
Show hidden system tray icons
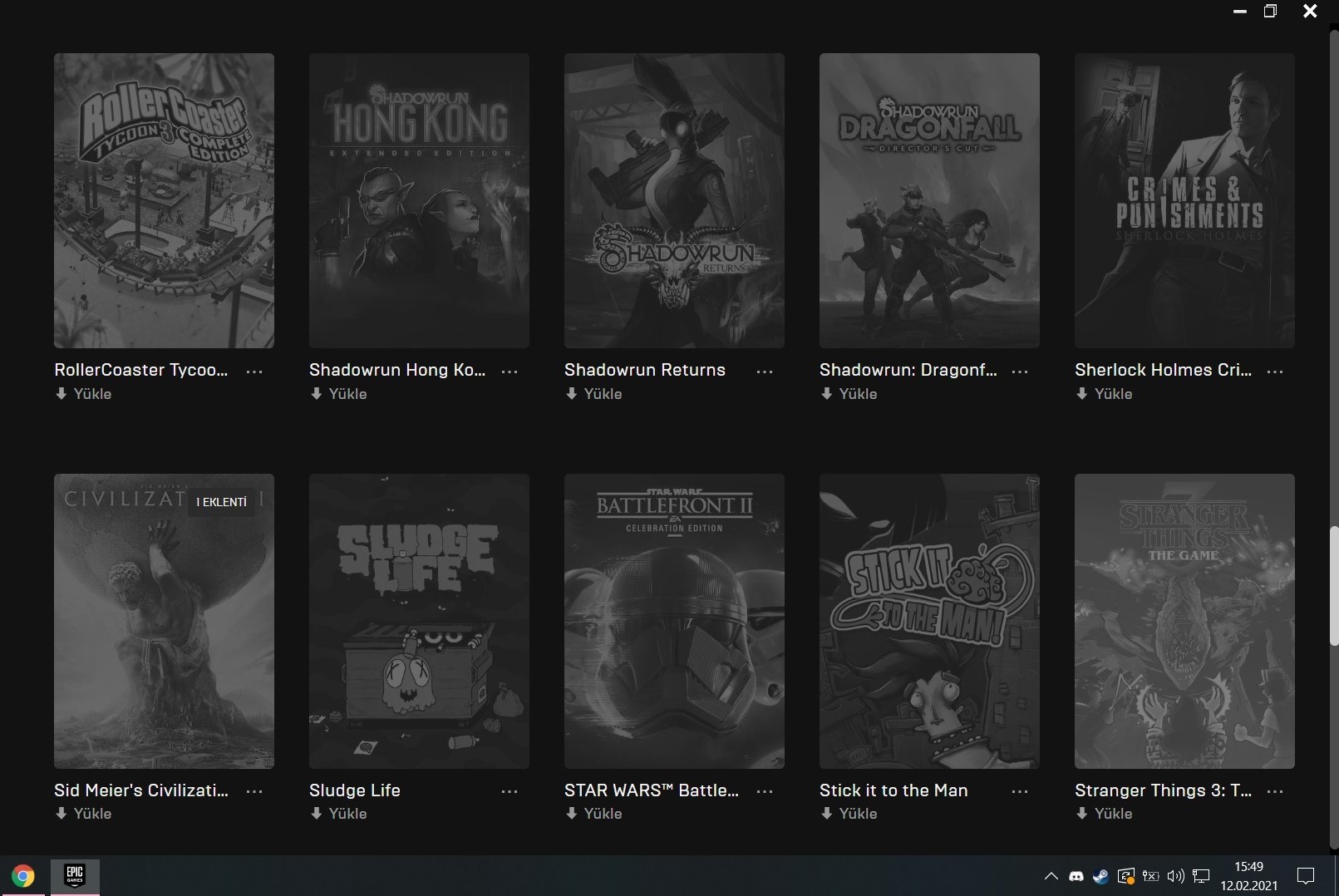click(x=1051, y=876)
